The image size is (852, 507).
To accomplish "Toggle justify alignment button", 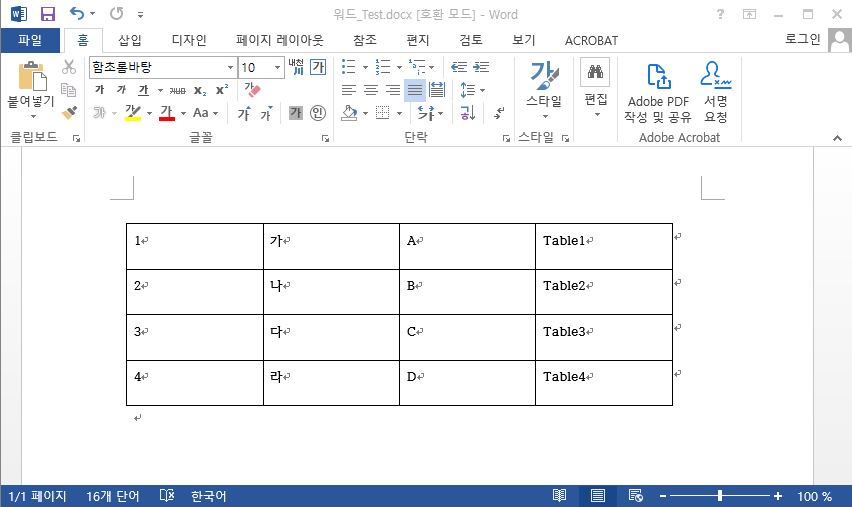I will point(415,90).
